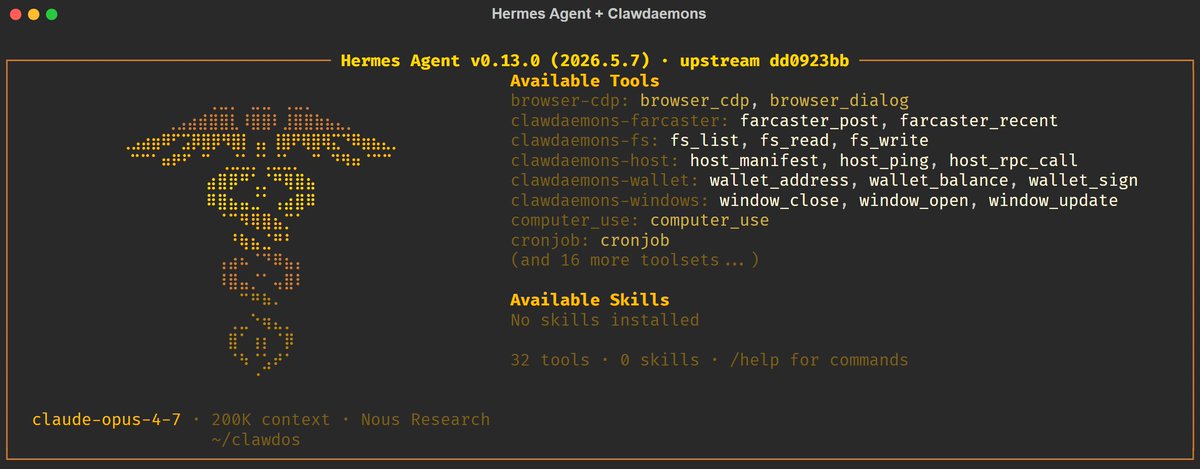Click the 'fs_list' tool name
This screenshot has height=469, width=1200.
pos(705,141)
